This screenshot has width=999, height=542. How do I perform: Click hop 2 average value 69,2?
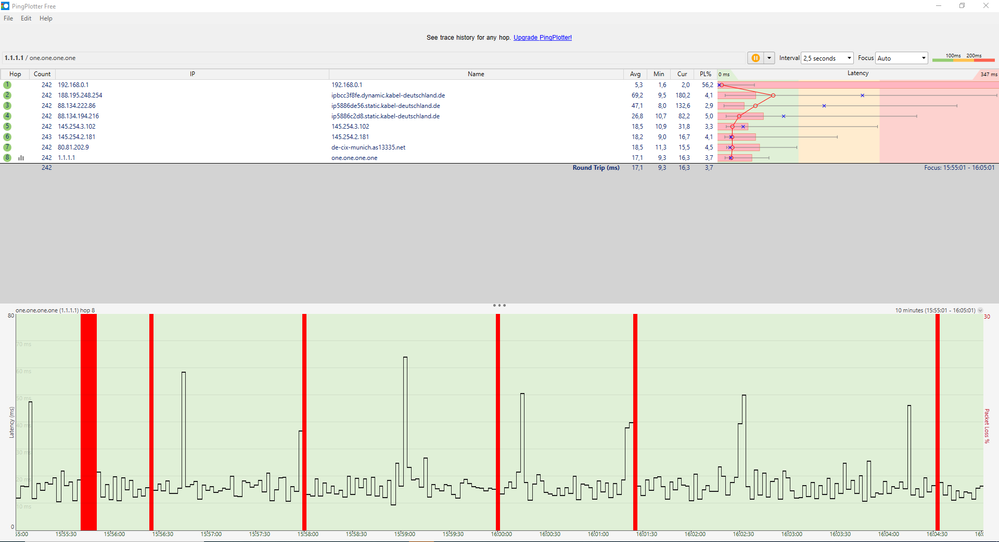tap(637, 96)
